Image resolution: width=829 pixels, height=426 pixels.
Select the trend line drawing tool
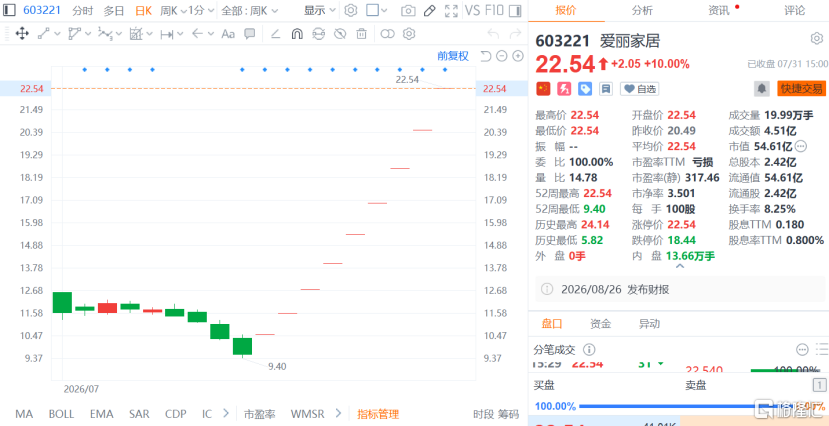[x=43, y=34]
